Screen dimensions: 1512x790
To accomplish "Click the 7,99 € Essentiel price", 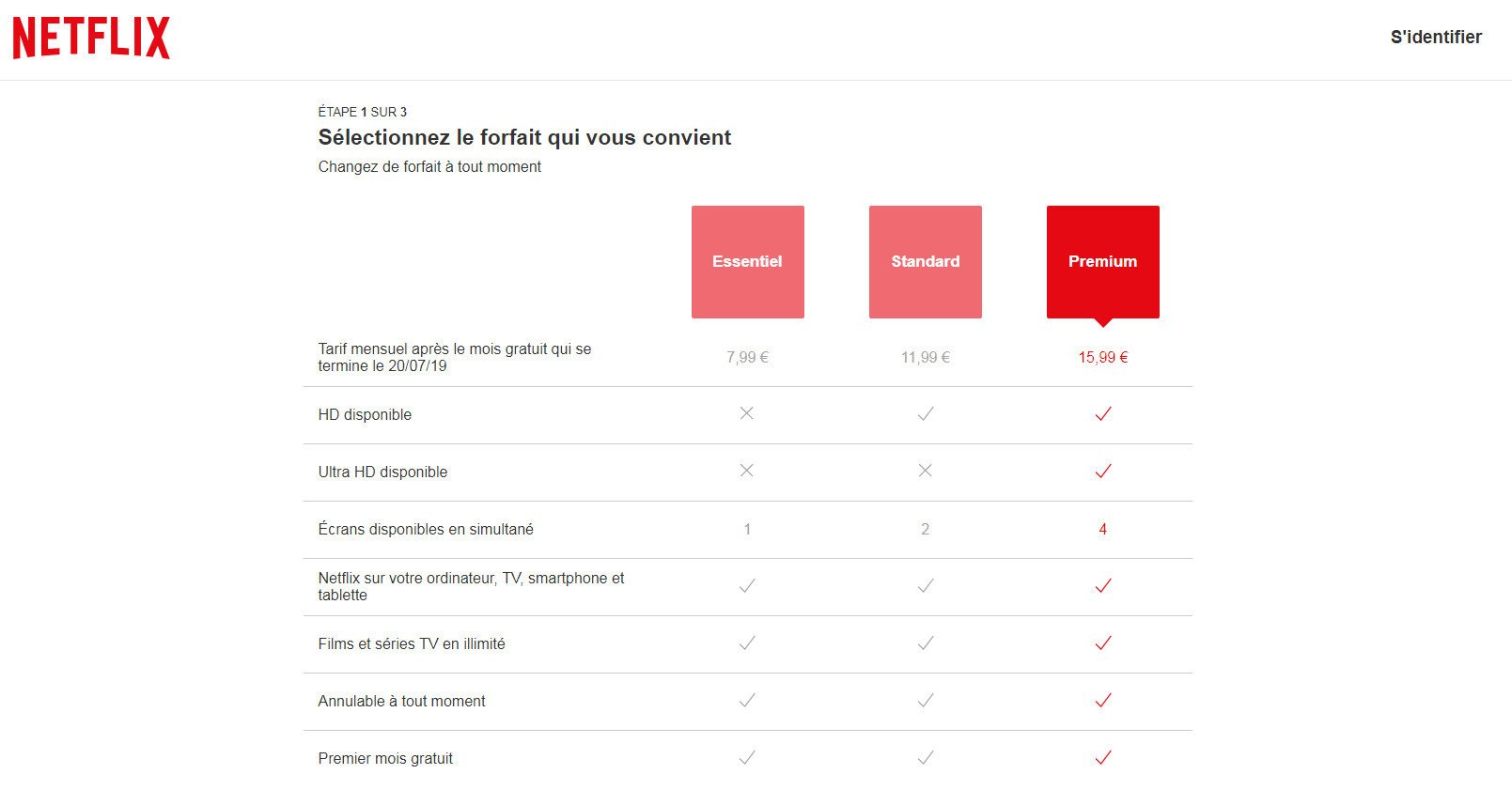I will coord(747,357).
